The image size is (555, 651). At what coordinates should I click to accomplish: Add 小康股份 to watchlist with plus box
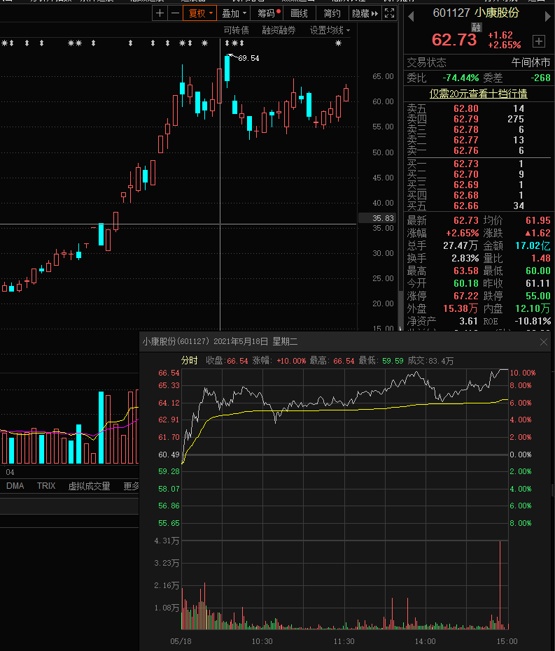538,41
